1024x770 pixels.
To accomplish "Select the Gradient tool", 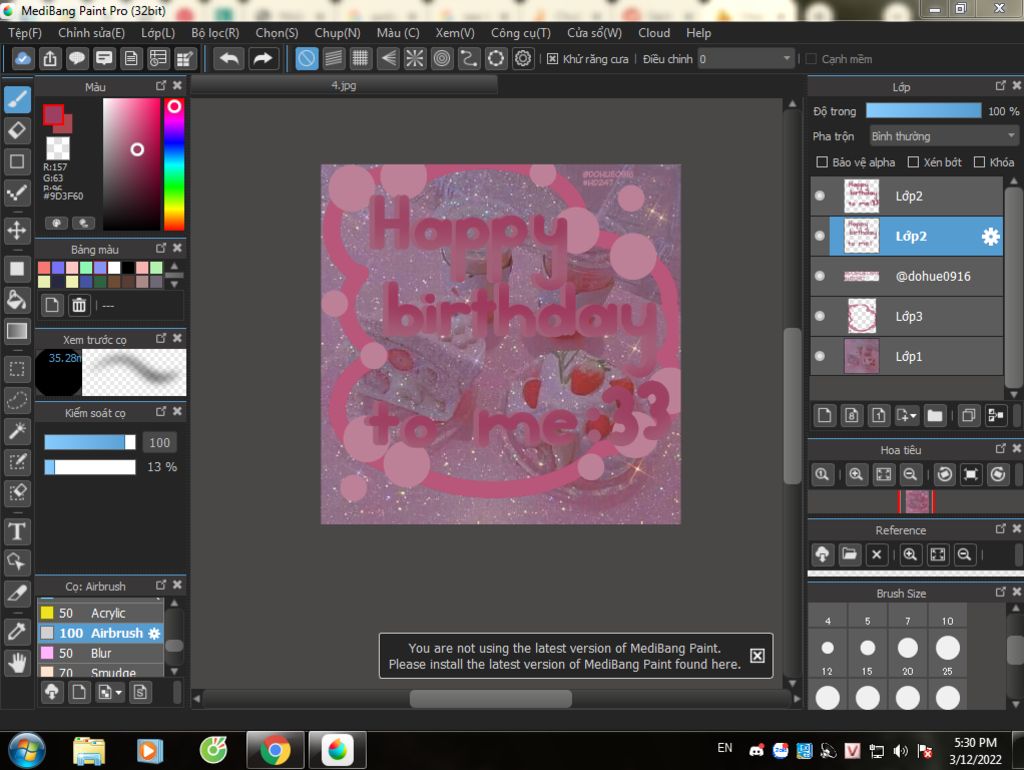I will pos(18,331).
